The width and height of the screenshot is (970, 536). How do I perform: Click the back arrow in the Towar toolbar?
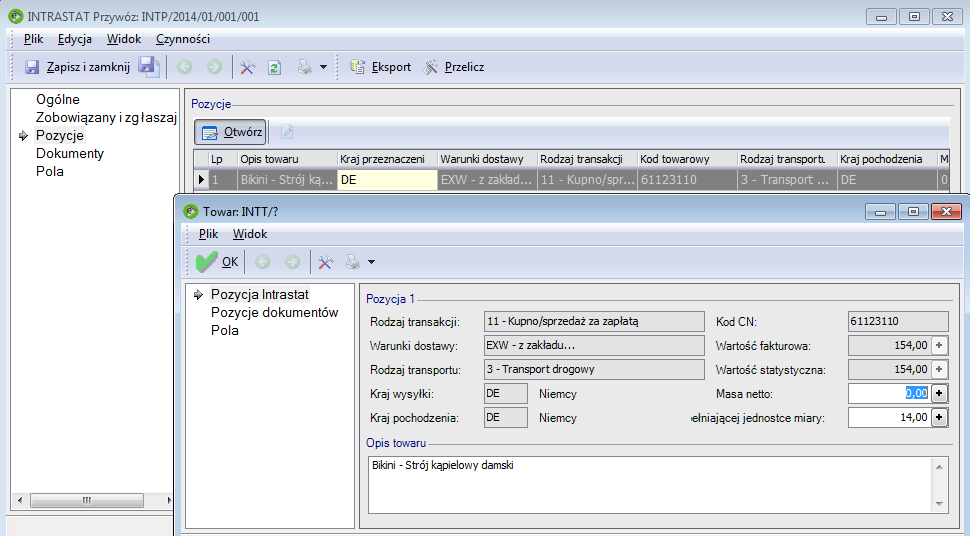[x=263, y=262]
